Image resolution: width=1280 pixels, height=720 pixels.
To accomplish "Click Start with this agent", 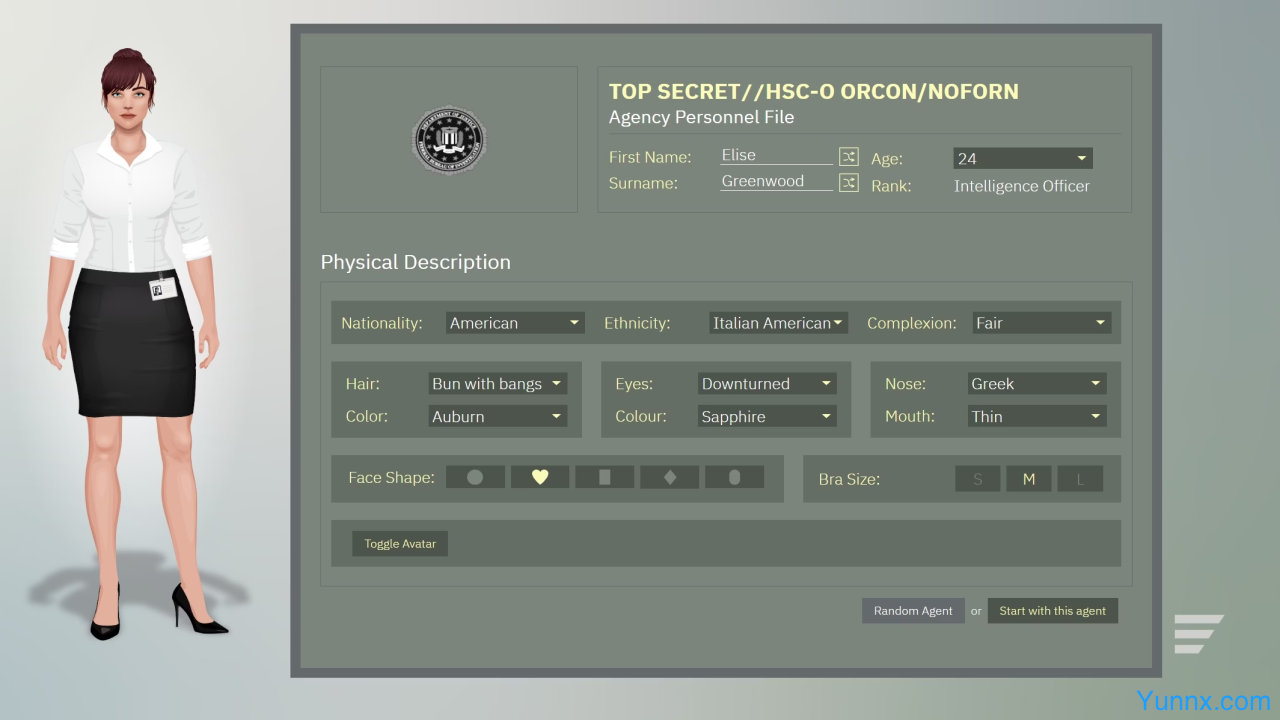I will tap(1052, 611).
